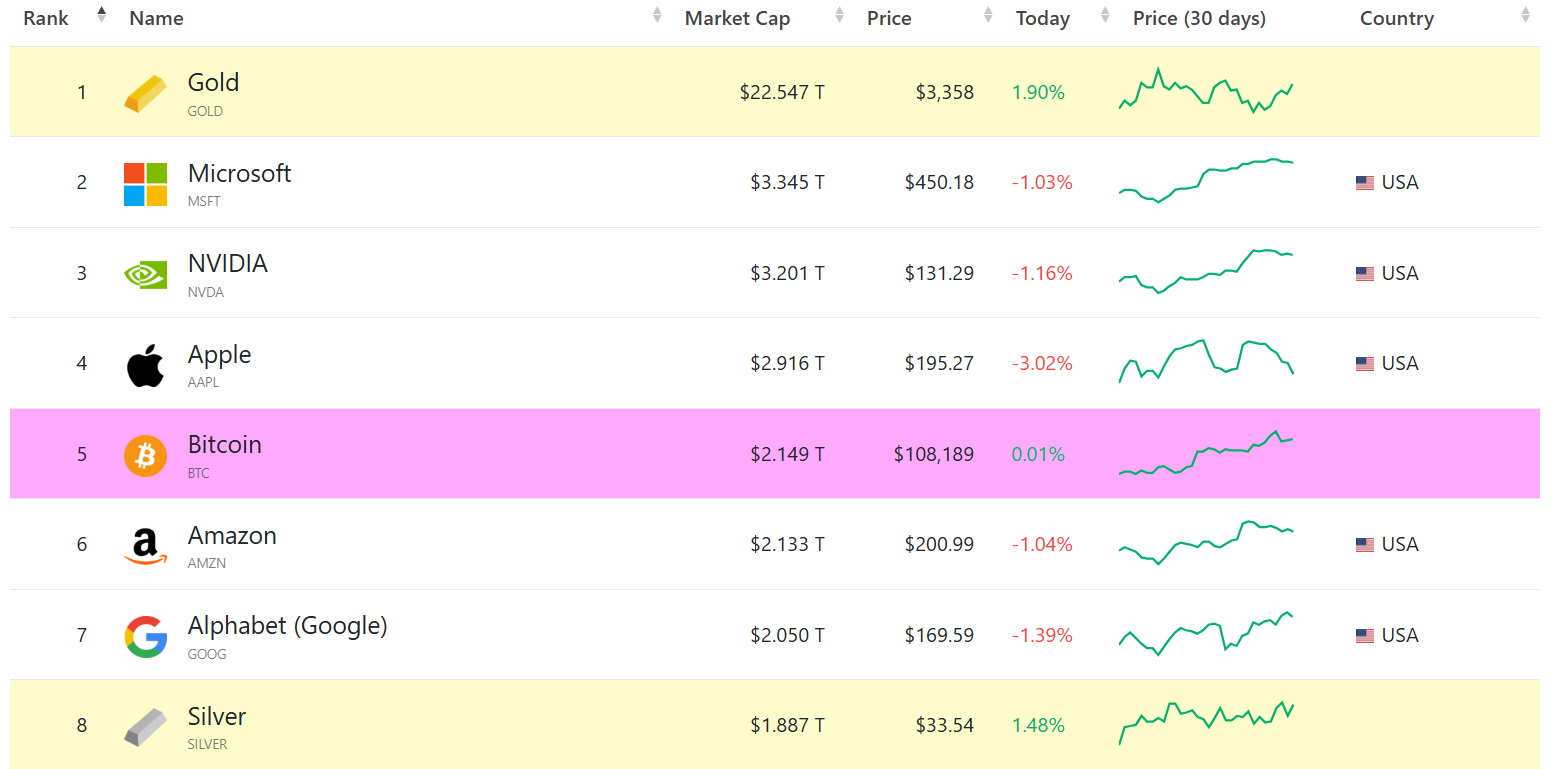Click NVIDIA's 30-day price chart
Screen dimensions: 1552x769
point(1206,271)
